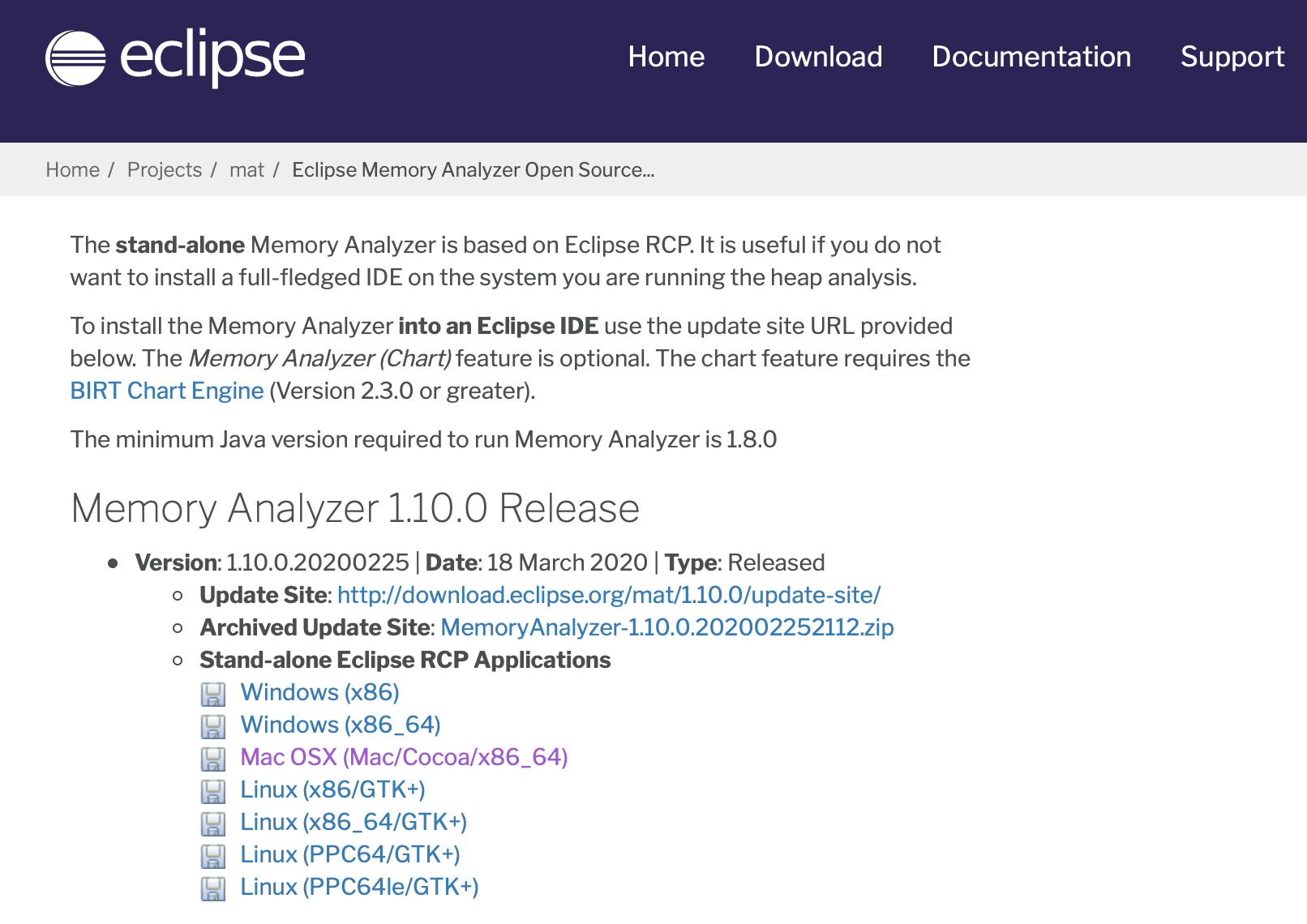This screenshot has width=1307, height=924.
Task: Download MemoryAnalyzer-1.10.0.202002252112.zip archive
Action: pos(667,627)
